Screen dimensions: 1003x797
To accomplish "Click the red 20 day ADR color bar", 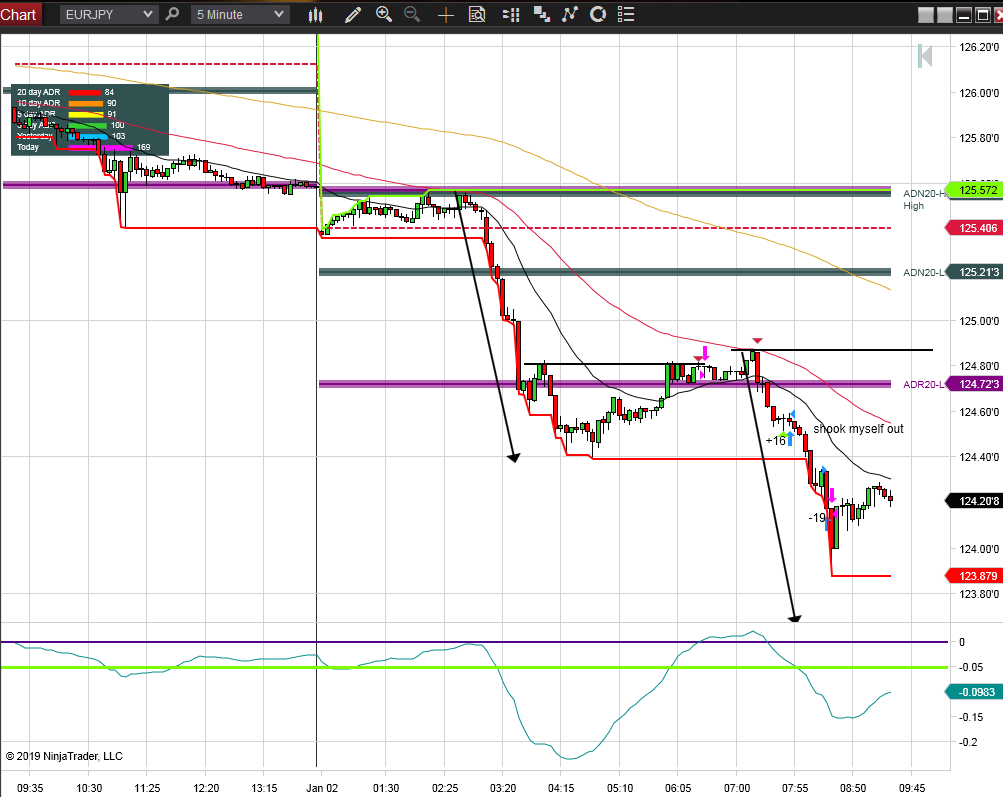I will (x=84, y=92).
